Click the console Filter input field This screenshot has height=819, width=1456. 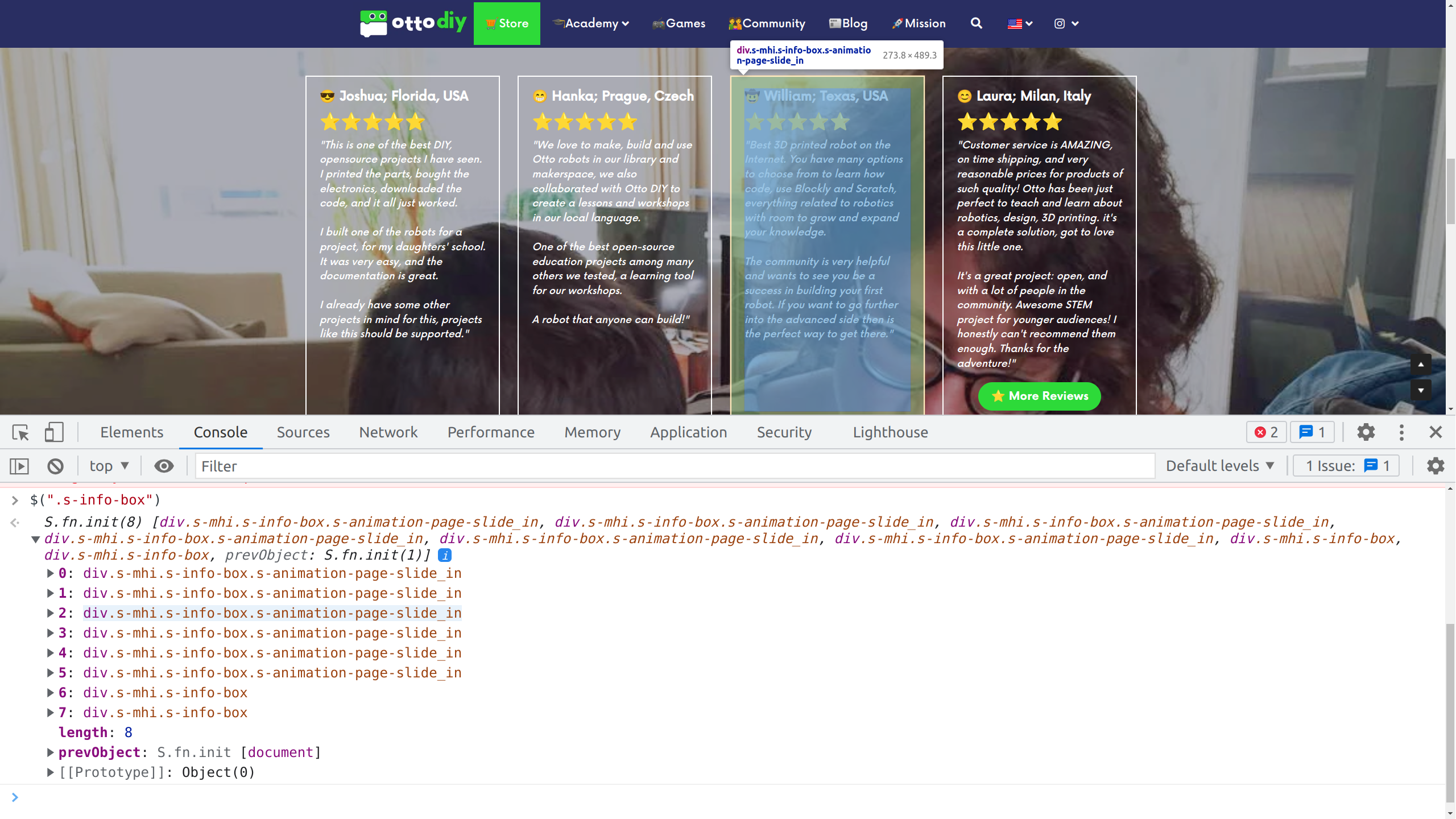674,466
